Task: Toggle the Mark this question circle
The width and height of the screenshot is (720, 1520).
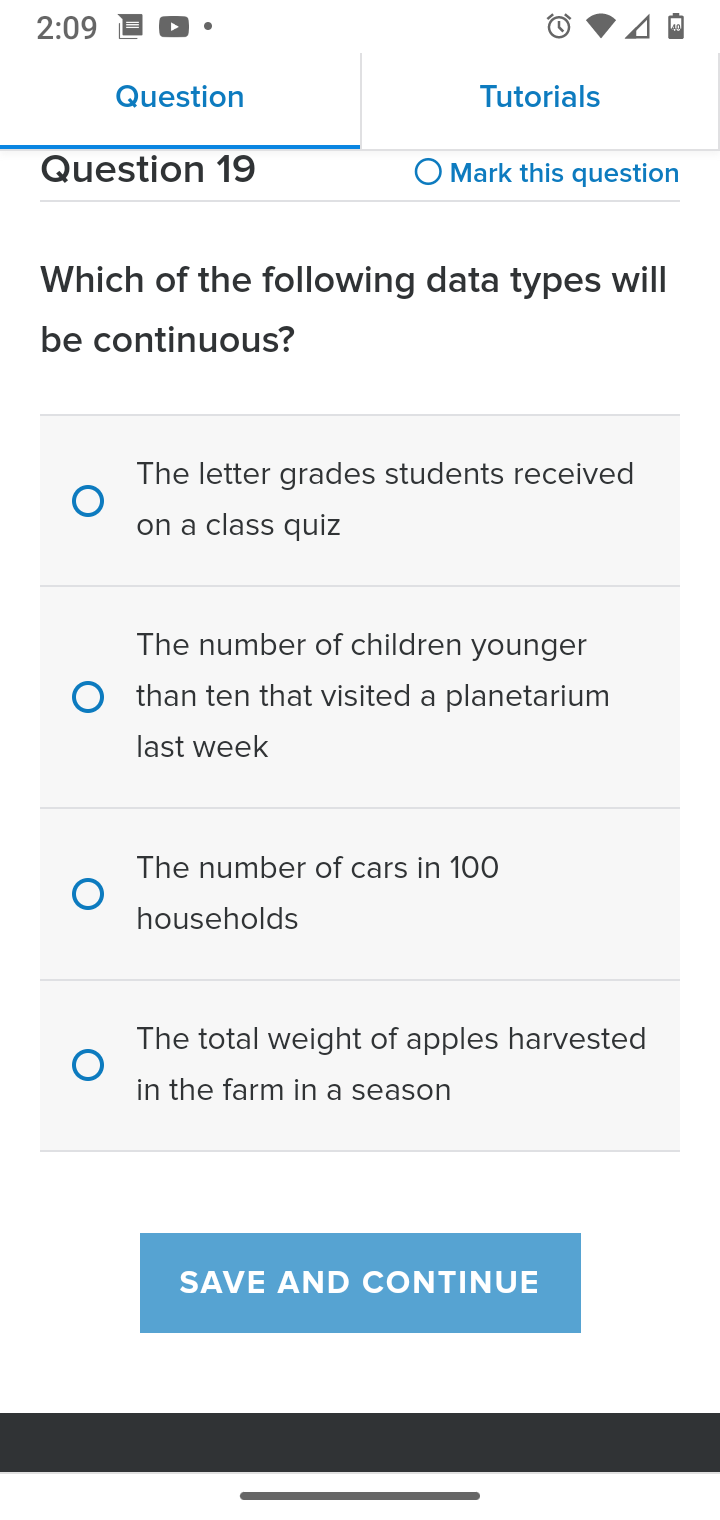Action: coord(428,172)
